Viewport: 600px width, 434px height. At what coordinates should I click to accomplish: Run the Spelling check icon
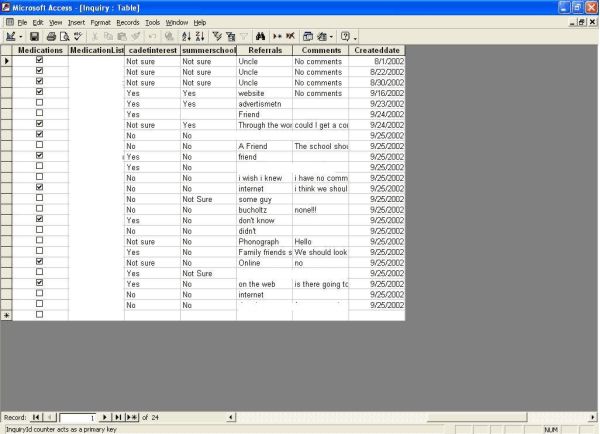point(78,36)
